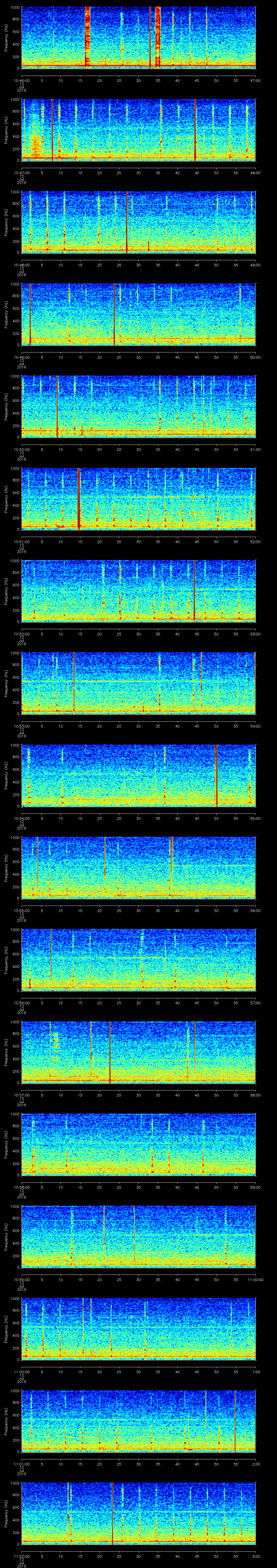
Task: Select the 10:50:00 start time label
Action: 21,449
